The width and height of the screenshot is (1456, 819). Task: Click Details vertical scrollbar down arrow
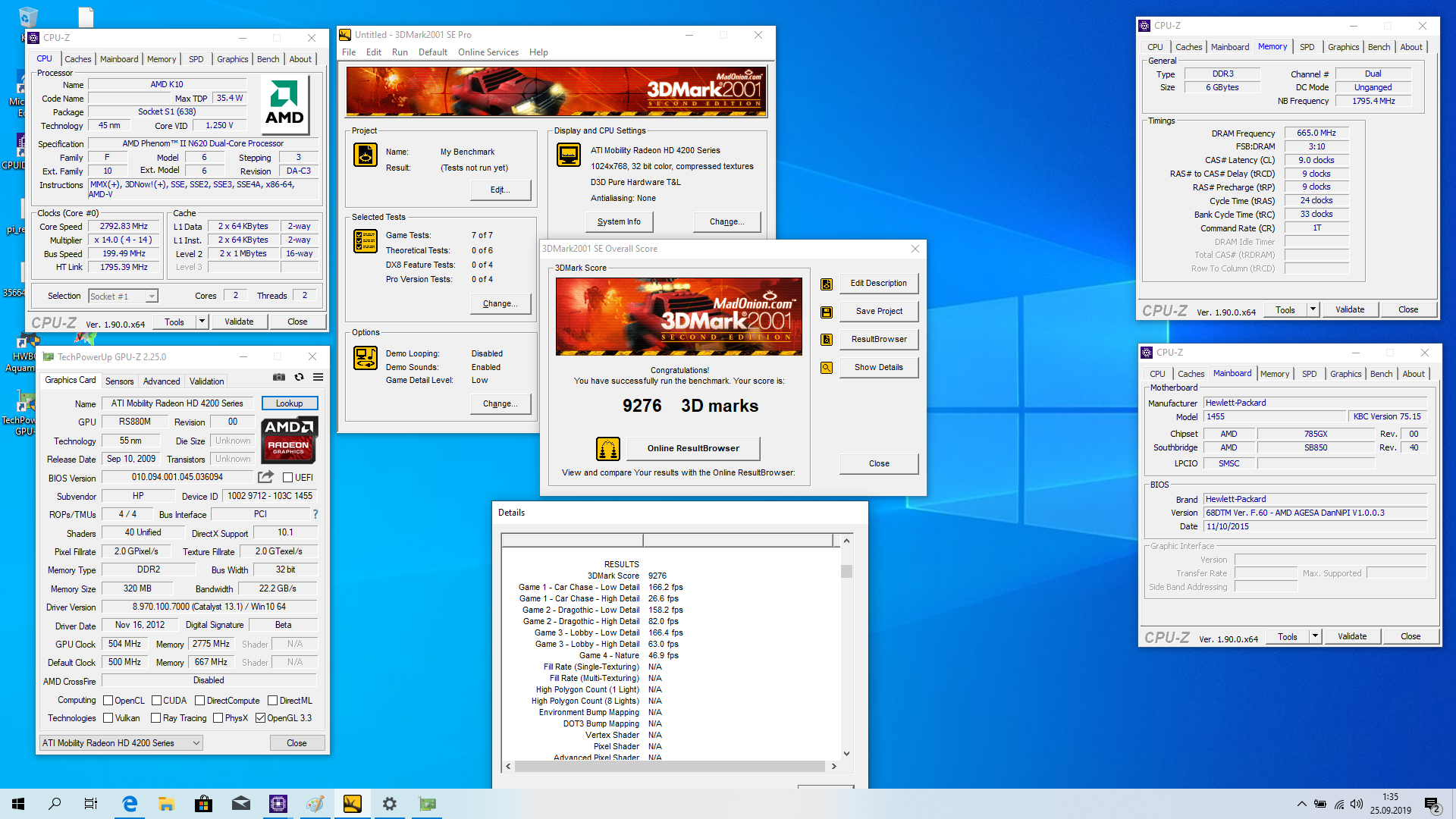click(x=846, y=754)
